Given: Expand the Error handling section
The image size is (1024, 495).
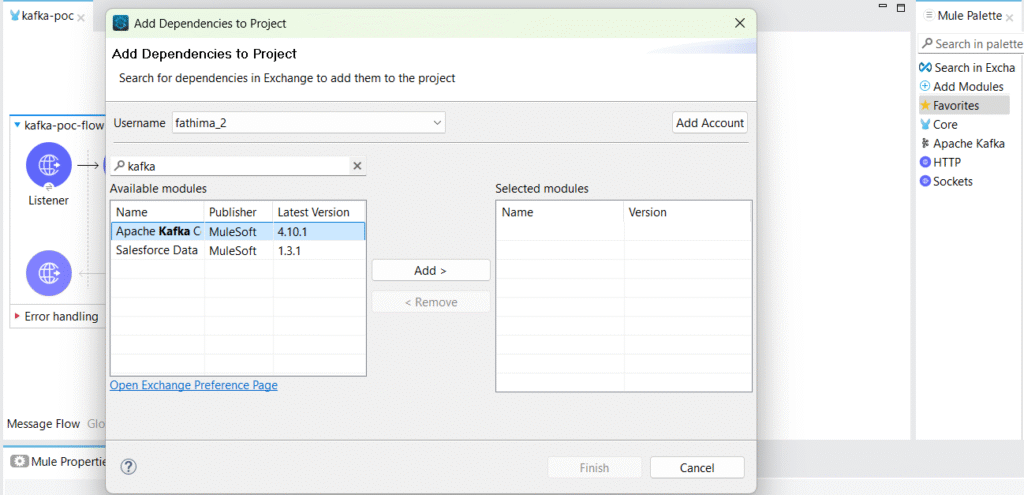Looking at the screenshot, I should pyautogui.click(x=17, y=316).
